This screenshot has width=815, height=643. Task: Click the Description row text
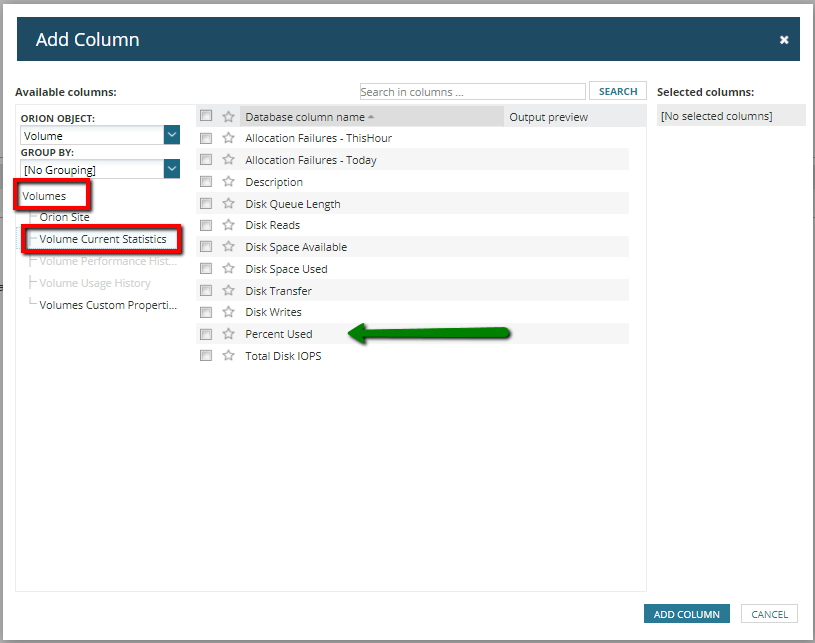(274, 182)
